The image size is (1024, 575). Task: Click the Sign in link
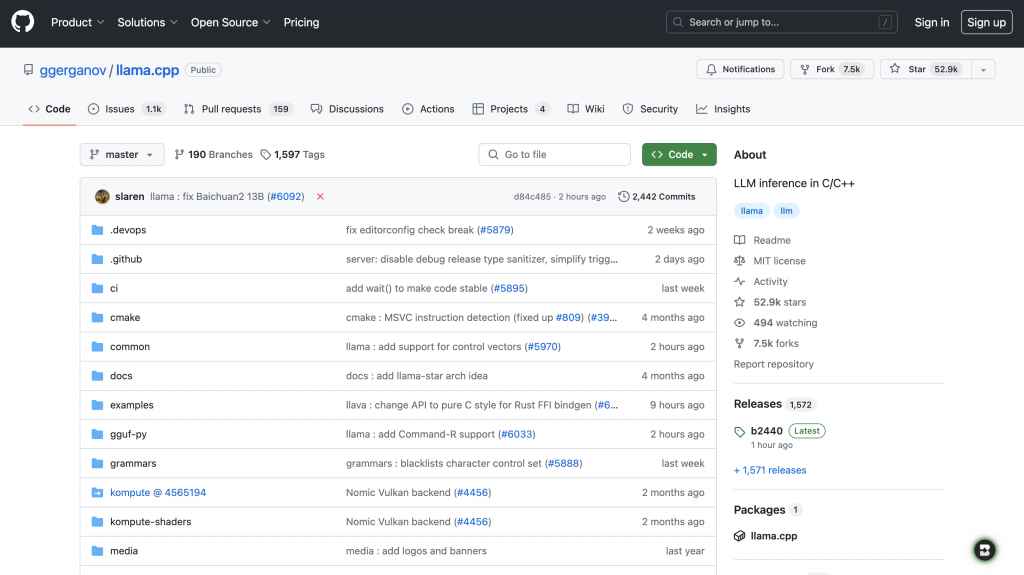931,22
